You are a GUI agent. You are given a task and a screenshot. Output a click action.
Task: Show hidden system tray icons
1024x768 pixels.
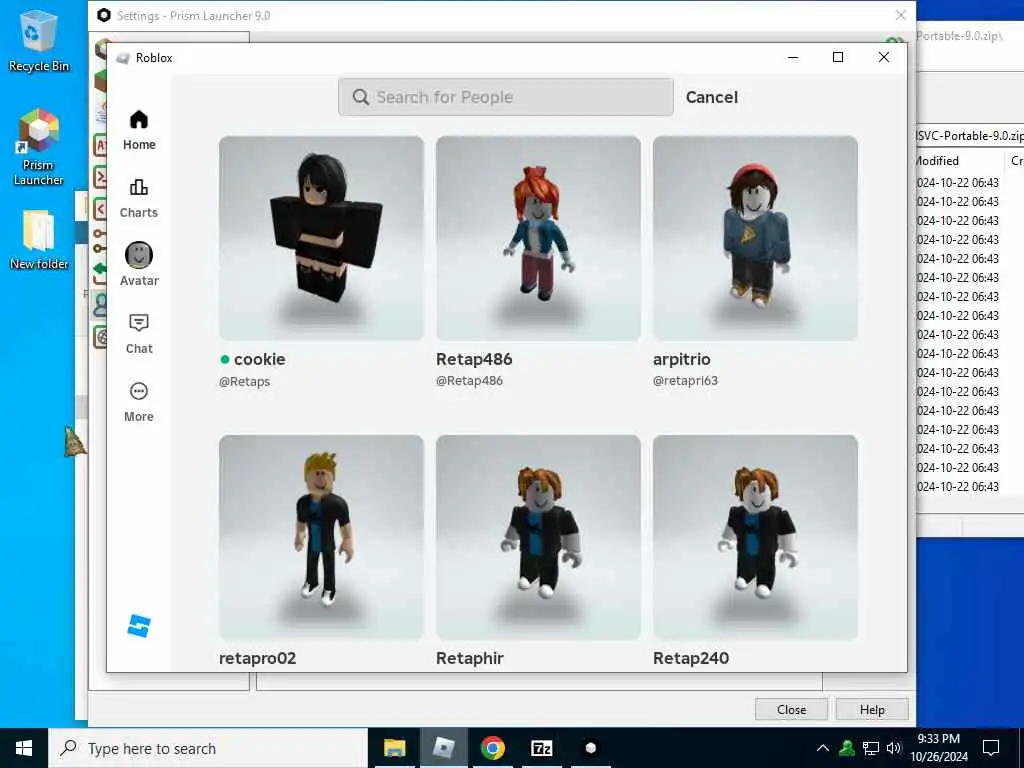coord(823,748)
